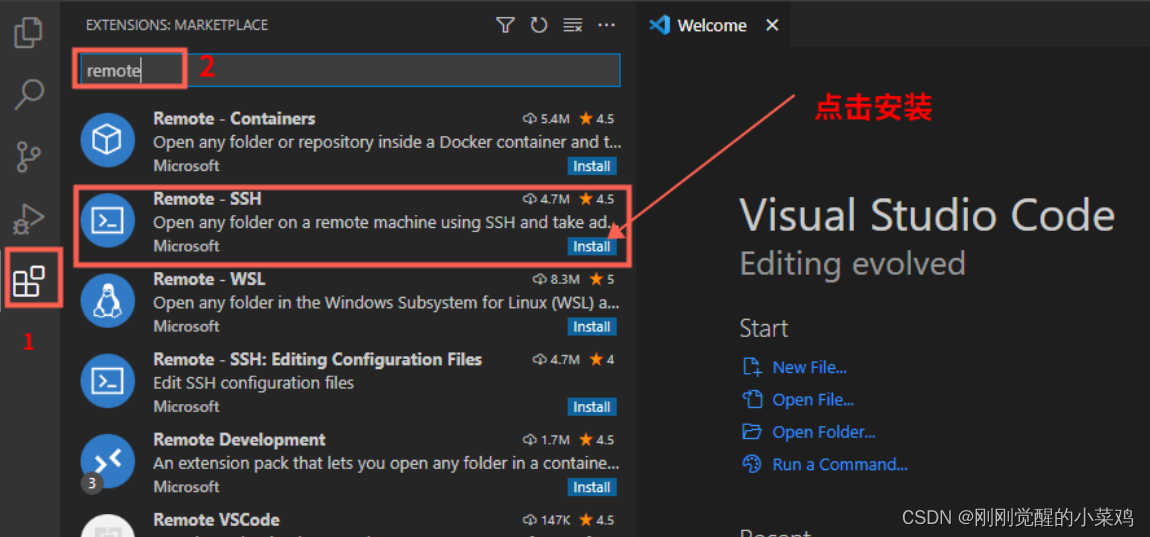Open the Source Control view
The width and height of the screenshot is (1150, 537).
pos(29,156)
